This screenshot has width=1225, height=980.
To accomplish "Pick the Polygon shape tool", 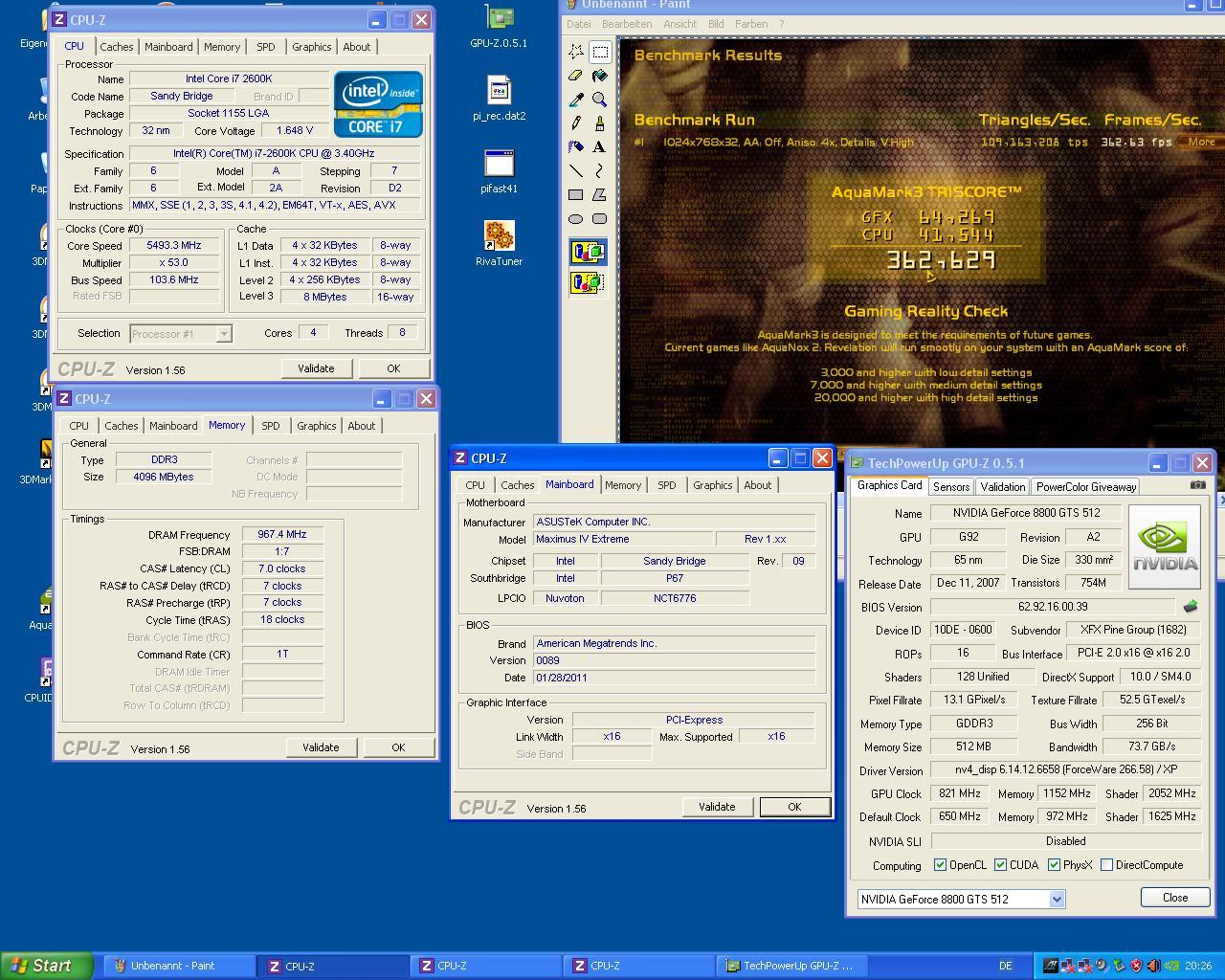I will 600,195.
